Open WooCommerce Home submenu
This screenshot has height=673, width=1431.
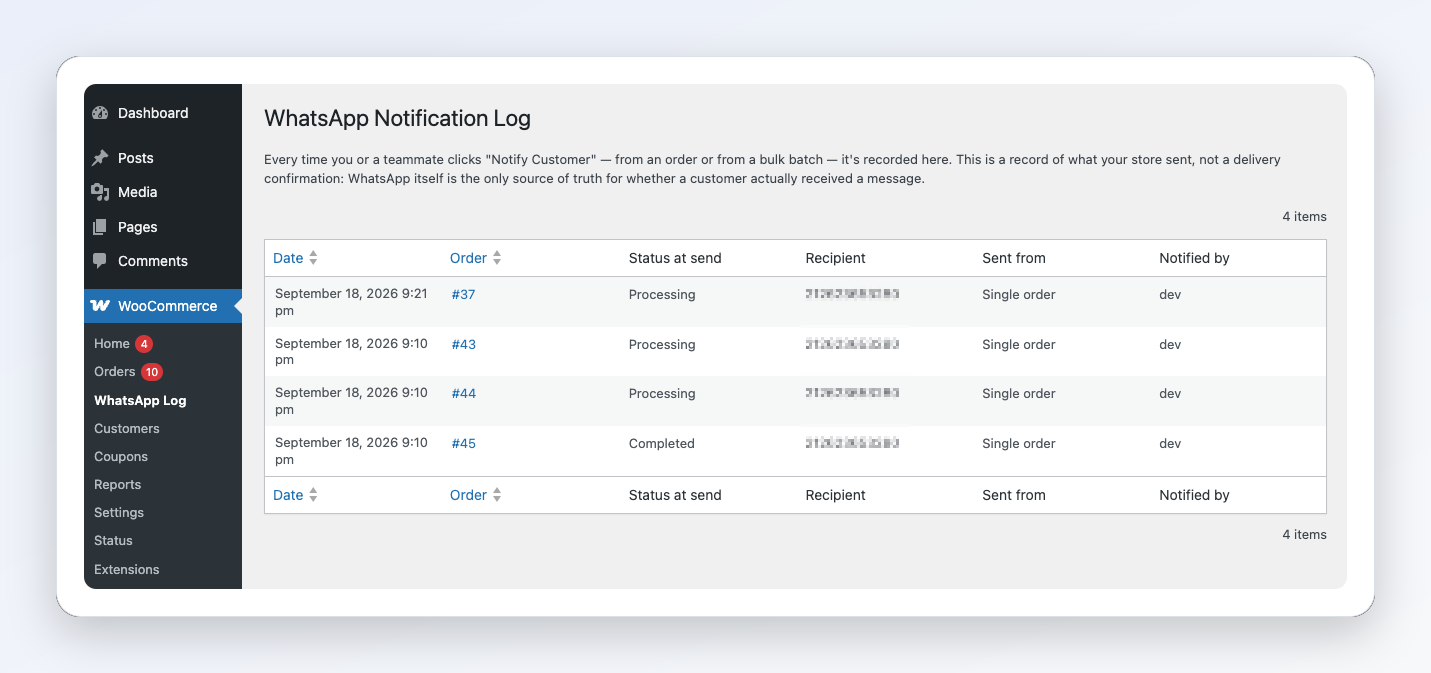click(112, 344)
